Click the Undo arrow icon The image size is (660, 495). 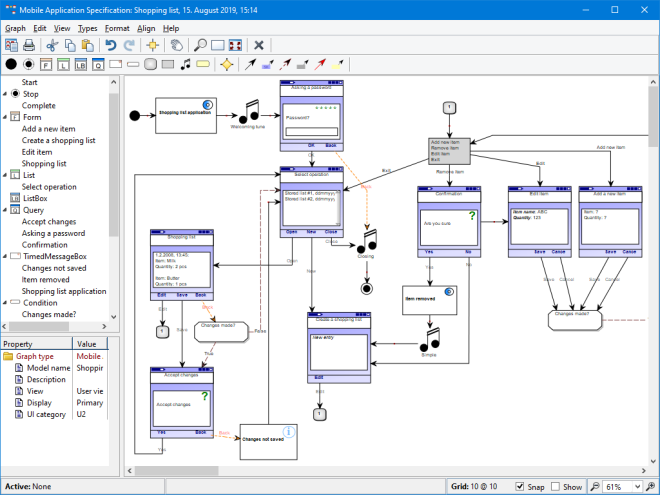111,45
